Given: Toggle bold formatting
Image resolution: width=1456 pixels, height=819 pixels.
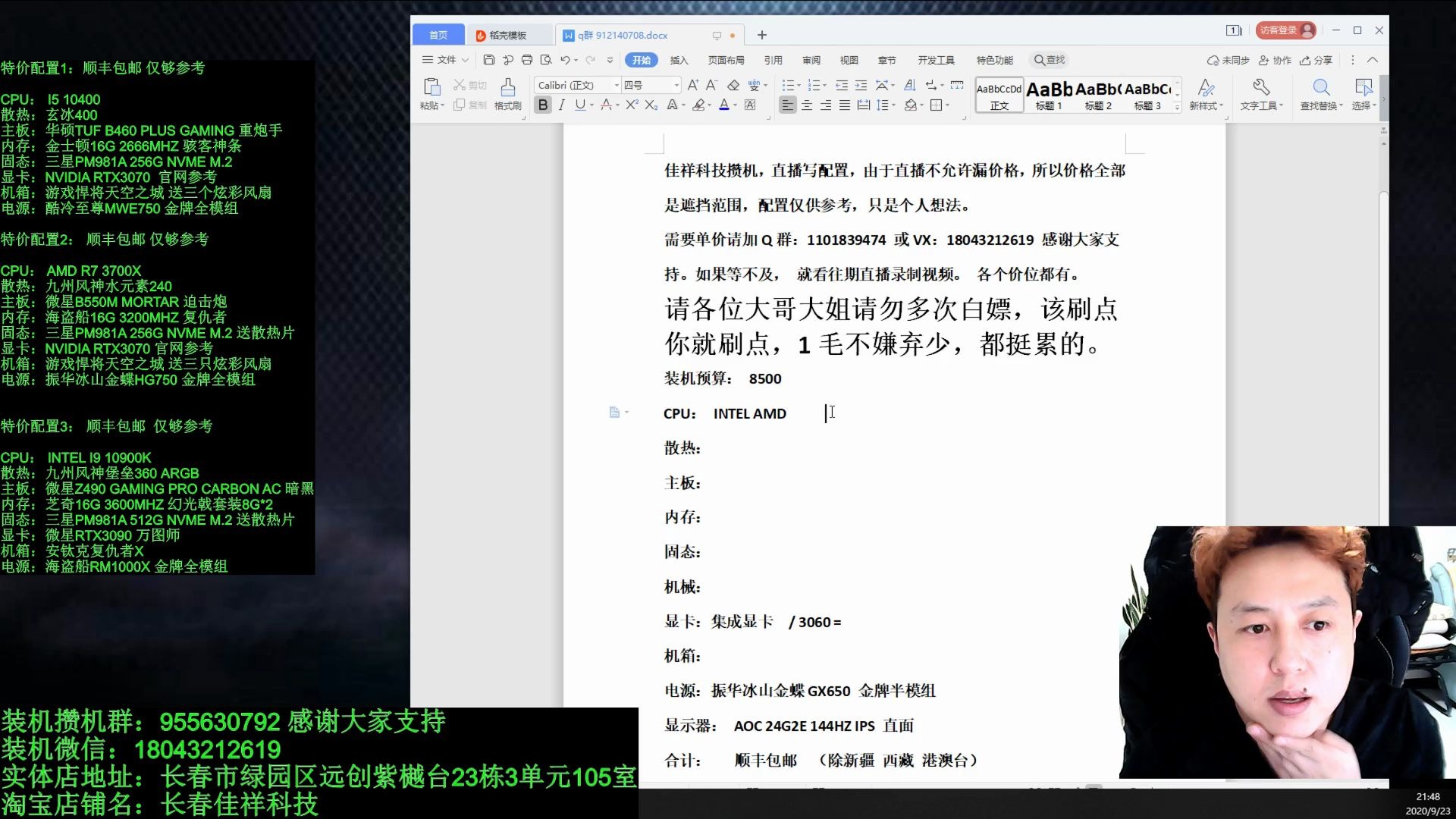Looking at the screenshot, I should pos(543,105).
